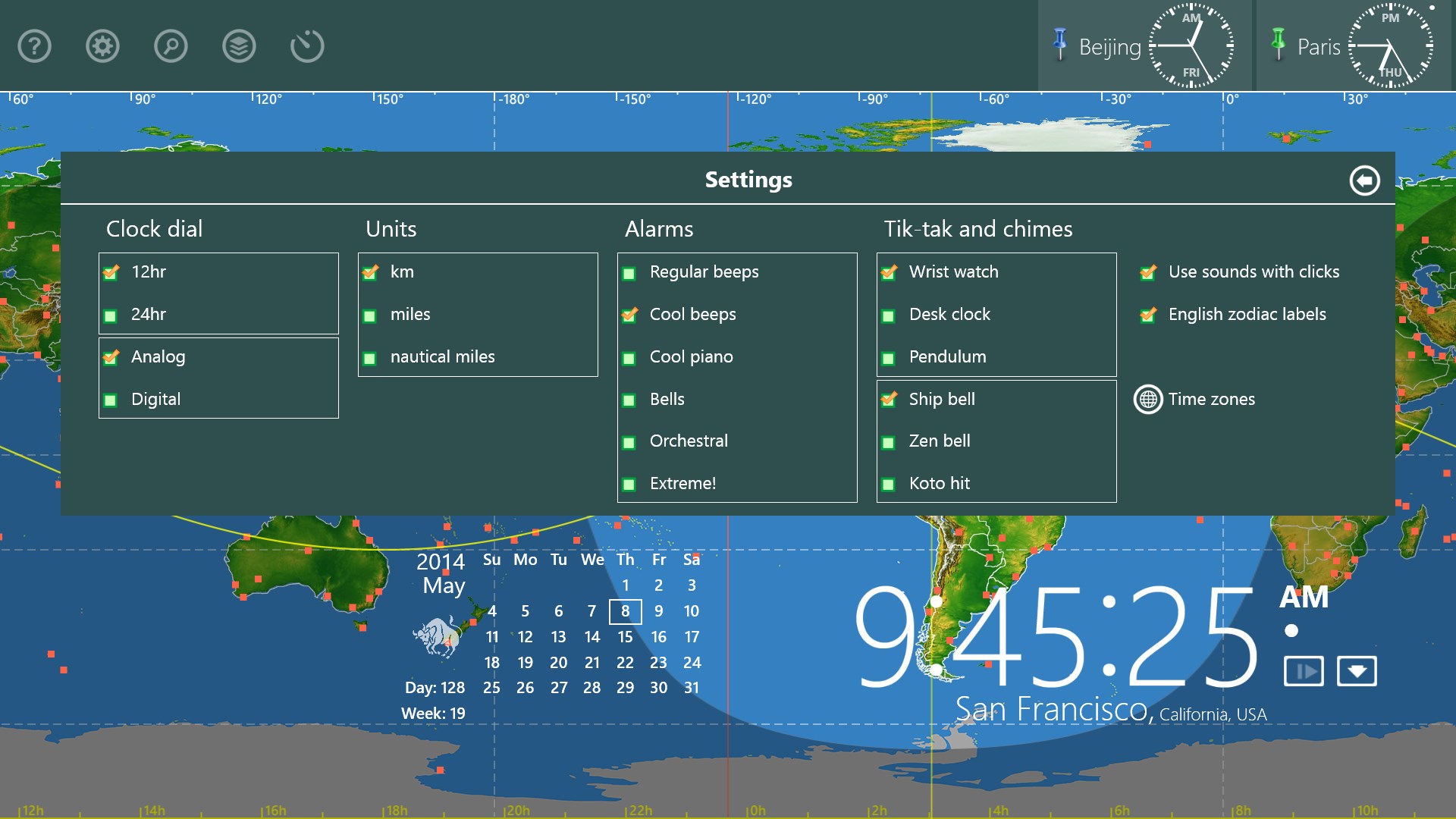Open the Help icon in toolbar
This screenshot has height=819, width=1456.
pos(33,46)
